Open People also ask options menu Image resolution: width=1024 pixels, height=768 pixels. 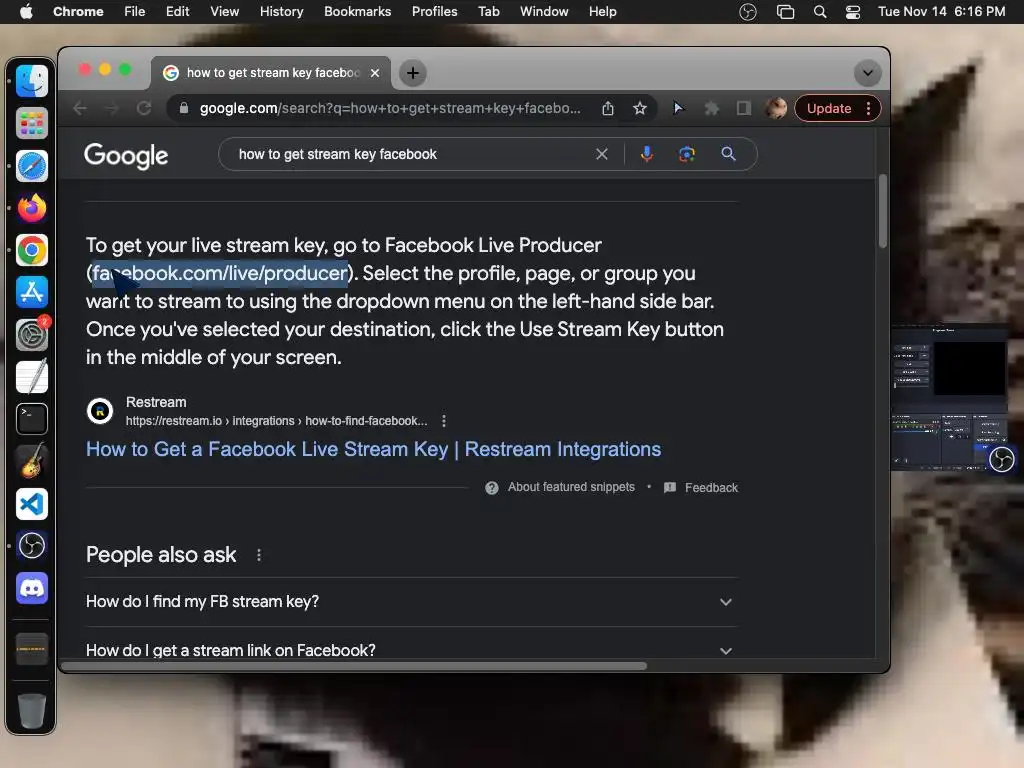(x=259, y=555)
